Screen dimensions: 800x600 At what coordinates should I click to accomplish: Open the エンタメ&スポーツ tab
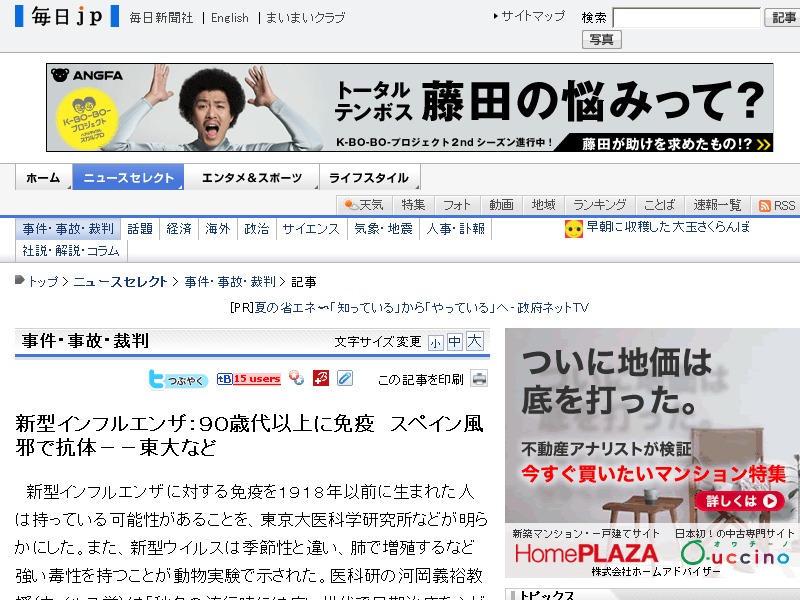coord(252,178)
